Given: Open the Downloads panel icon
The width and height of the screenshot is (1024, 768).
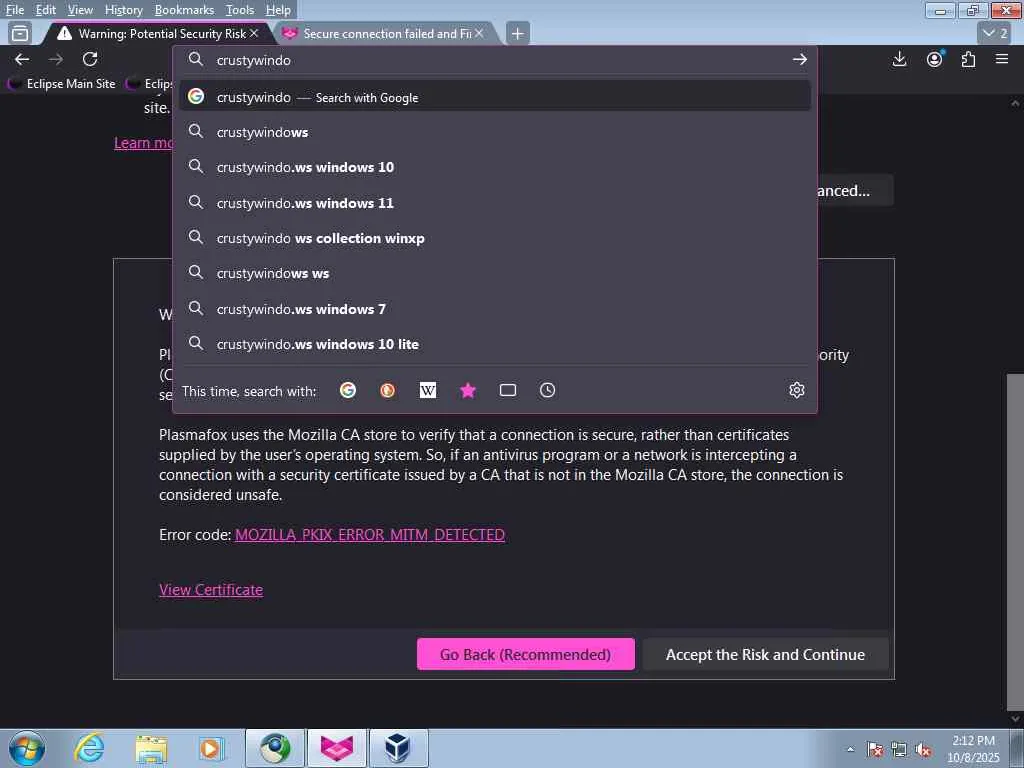Looking at the screenshot, I should 899,59.
